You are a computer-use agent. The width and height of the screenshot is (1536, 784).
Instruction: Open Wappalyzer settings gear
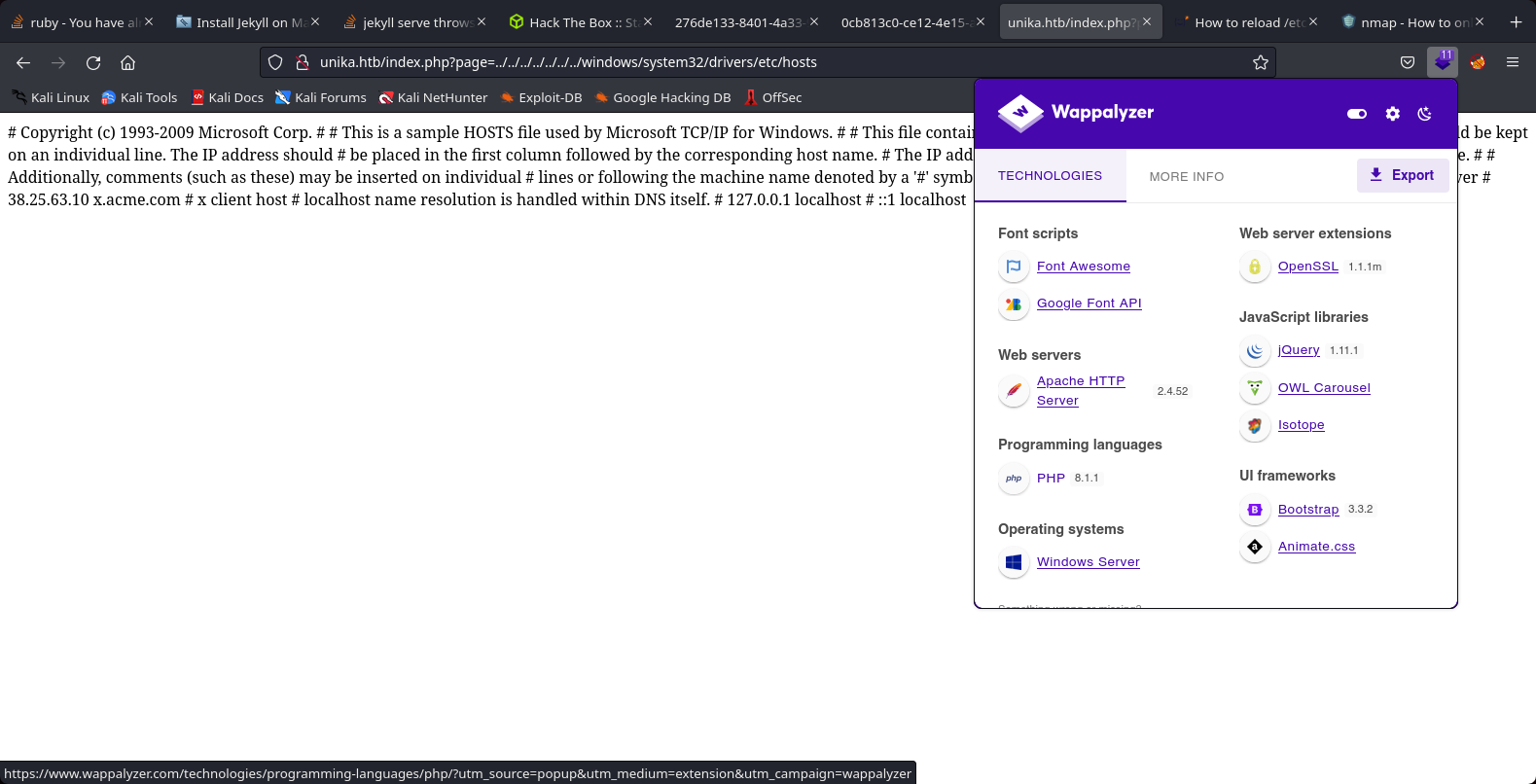[1393, 114]
